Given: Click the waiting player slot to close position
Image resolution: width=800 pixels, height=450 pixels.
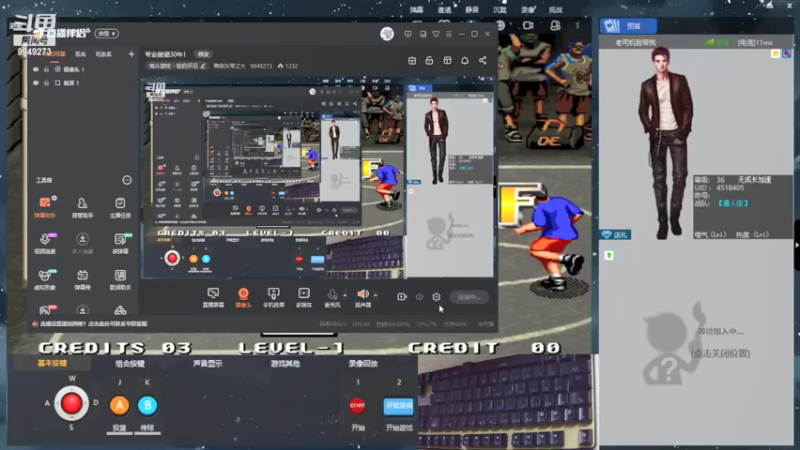Looking at the screenshot, I should pos(696,342).
